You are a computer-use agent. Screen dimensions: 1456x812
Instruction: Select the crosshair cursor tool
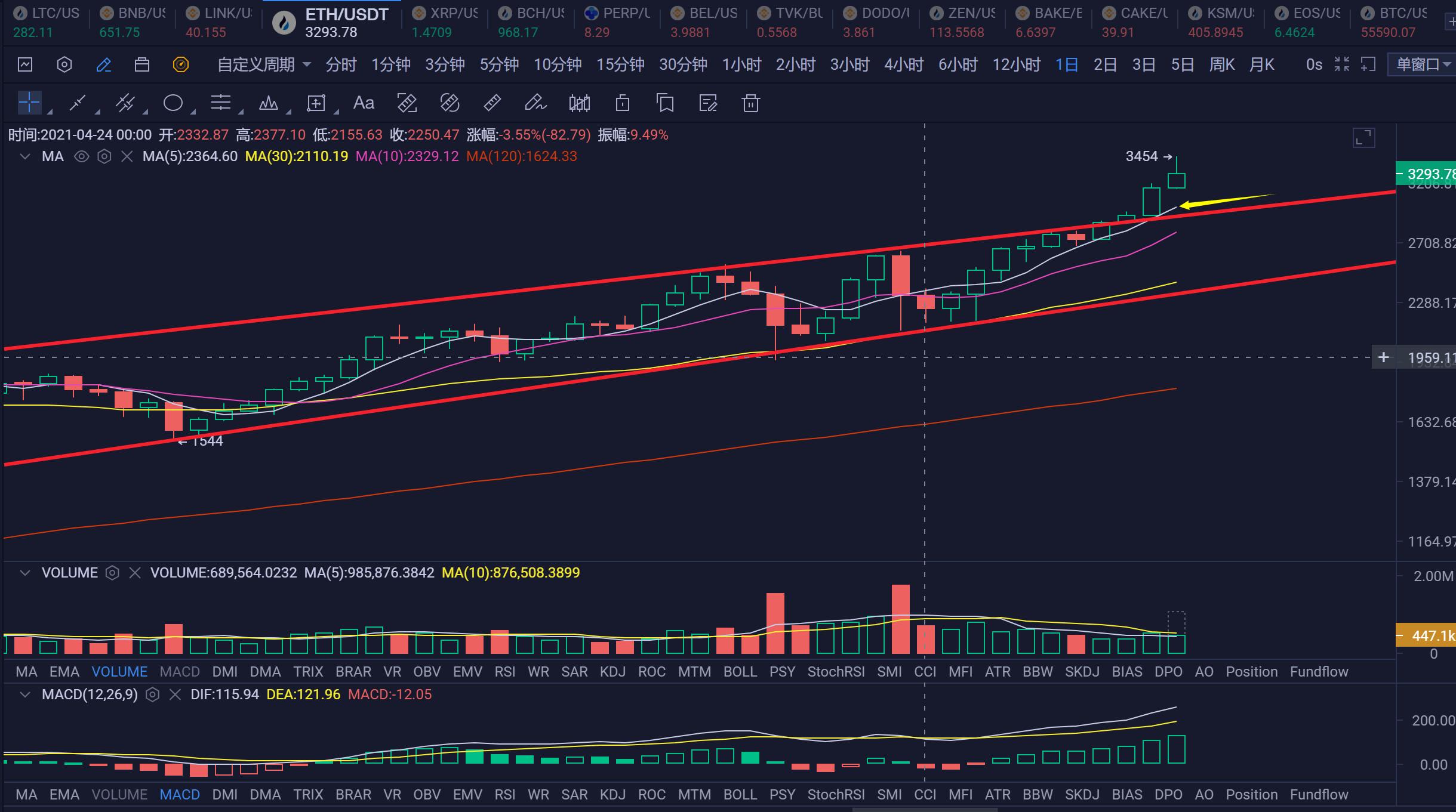tap(29, 103)
